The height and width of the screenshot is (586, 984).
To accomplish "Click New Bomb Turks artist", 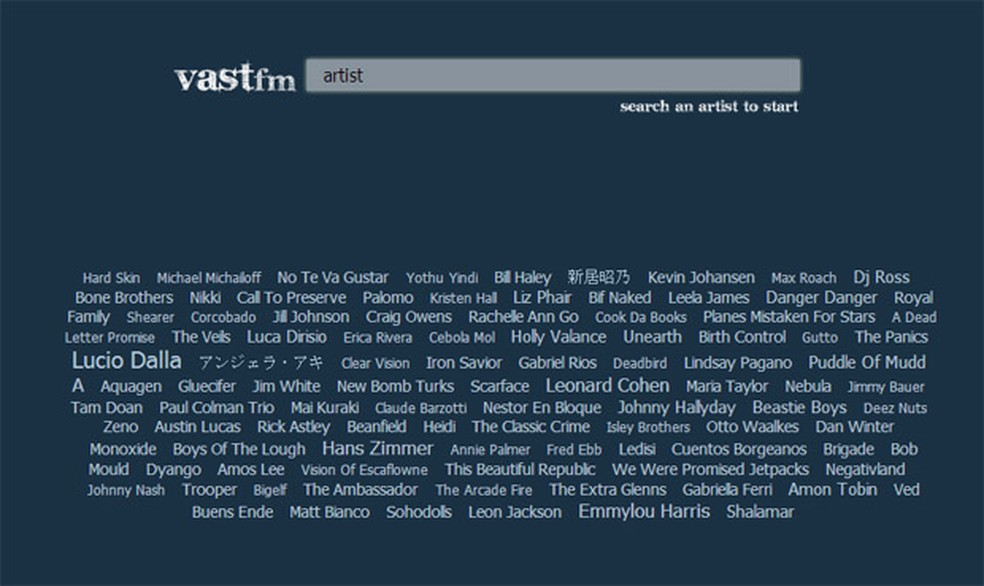I will pos(395,386).
